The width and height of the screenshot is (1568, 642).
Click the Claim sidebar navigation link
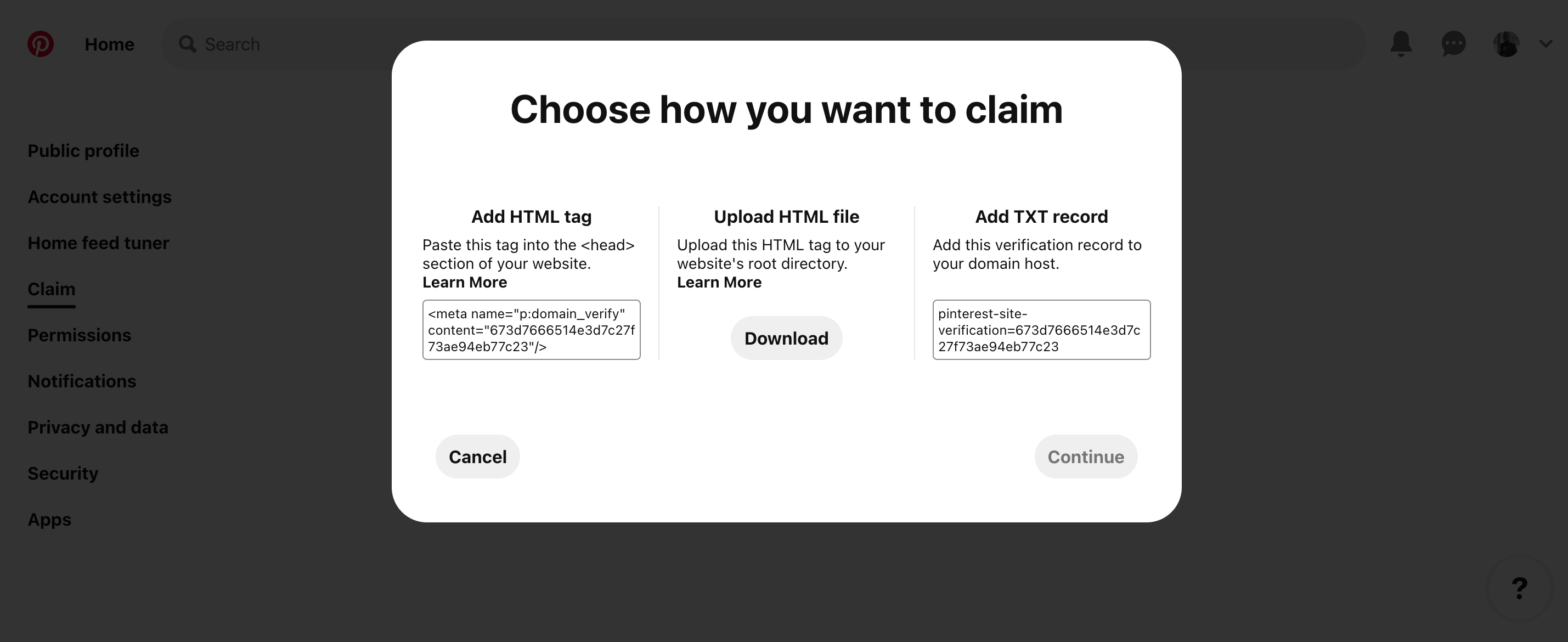[x=51, y=289]
